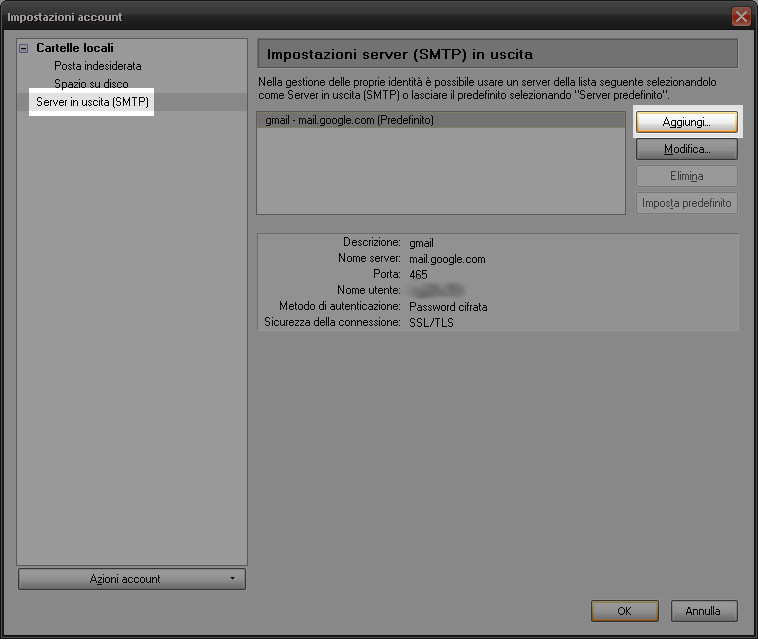
Task: Click the Password cifrata authentication value
Action: (448, 307)
